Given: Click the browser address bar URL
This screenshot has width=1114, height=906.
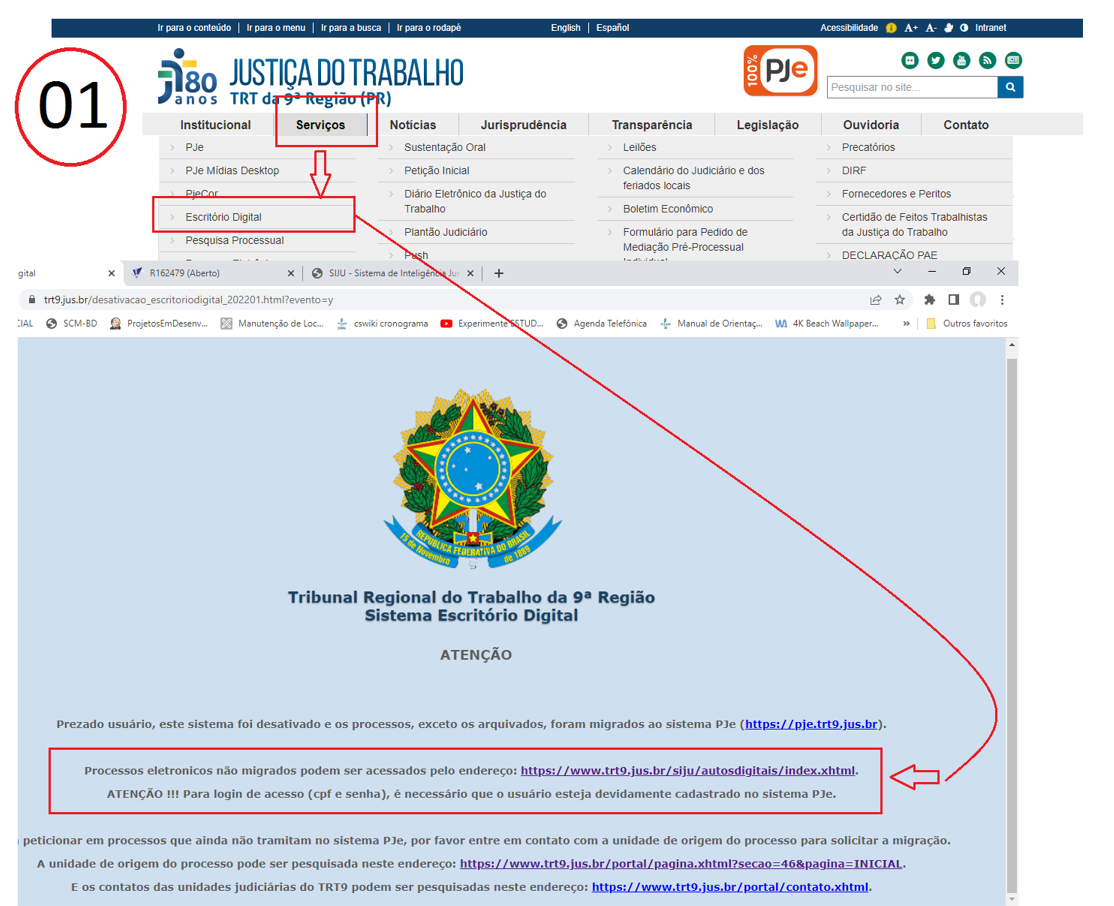Looking at the screenshot, I should (188, 300).
